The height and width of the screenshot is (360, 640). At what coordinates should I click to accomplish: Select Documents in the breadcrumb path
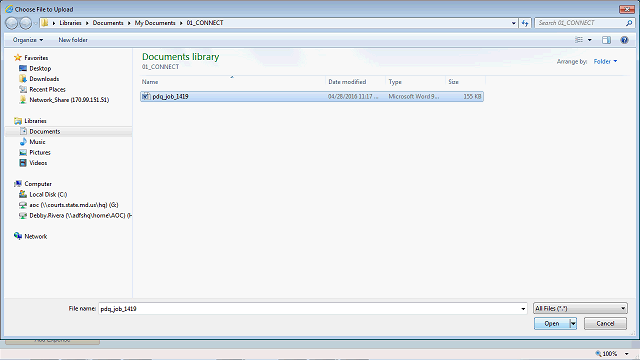(108, 23)
